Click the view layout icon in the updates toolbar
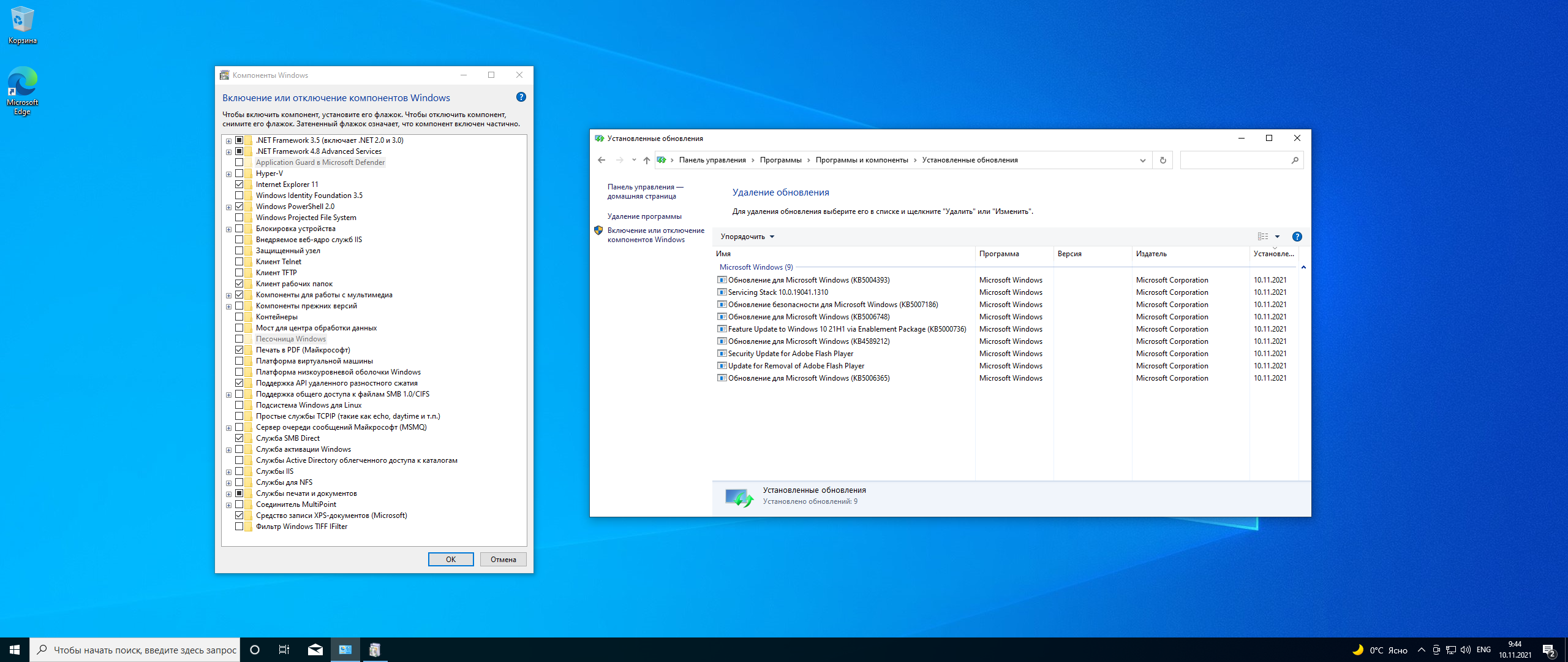 tap(1263, 237)
